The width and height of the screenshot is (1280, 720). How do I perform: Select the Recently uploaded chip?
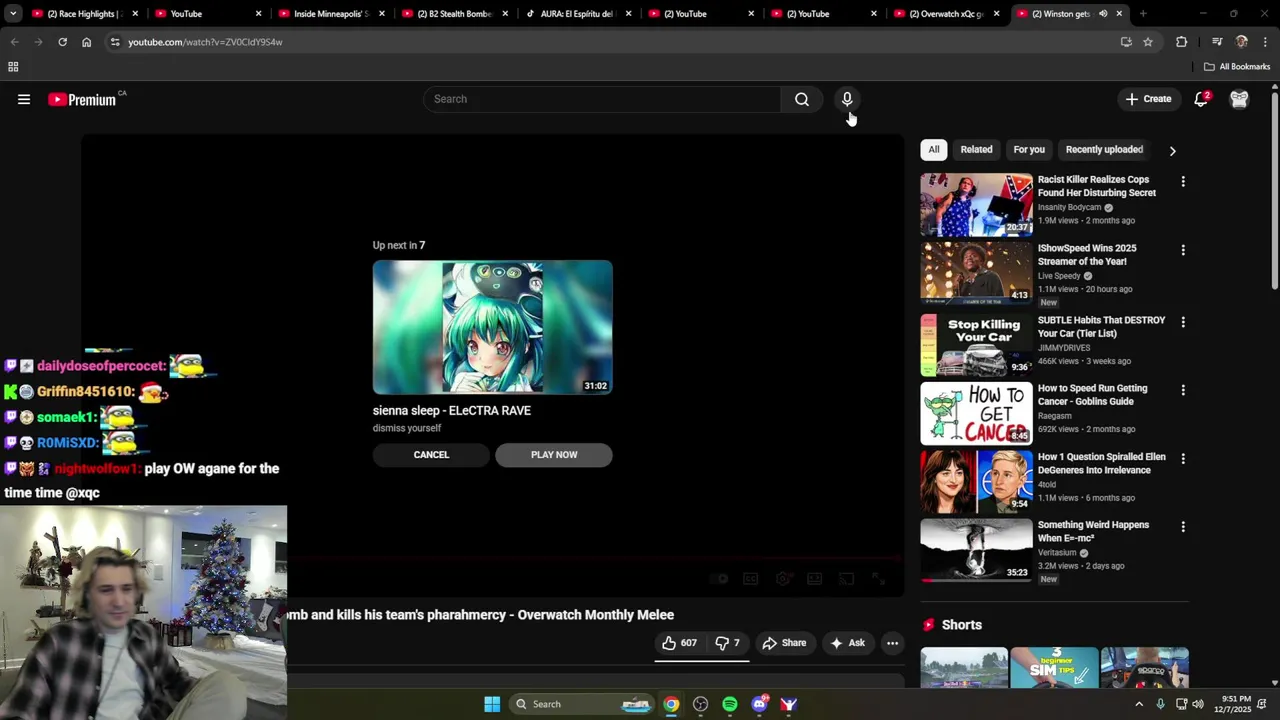1104,150
